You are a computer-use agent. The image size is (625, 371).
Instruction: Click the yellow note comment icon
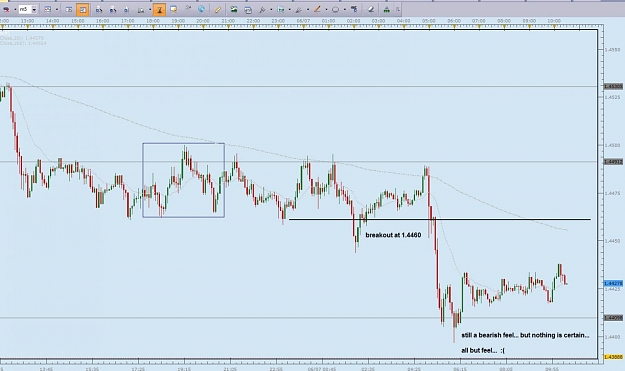[173, 10]
